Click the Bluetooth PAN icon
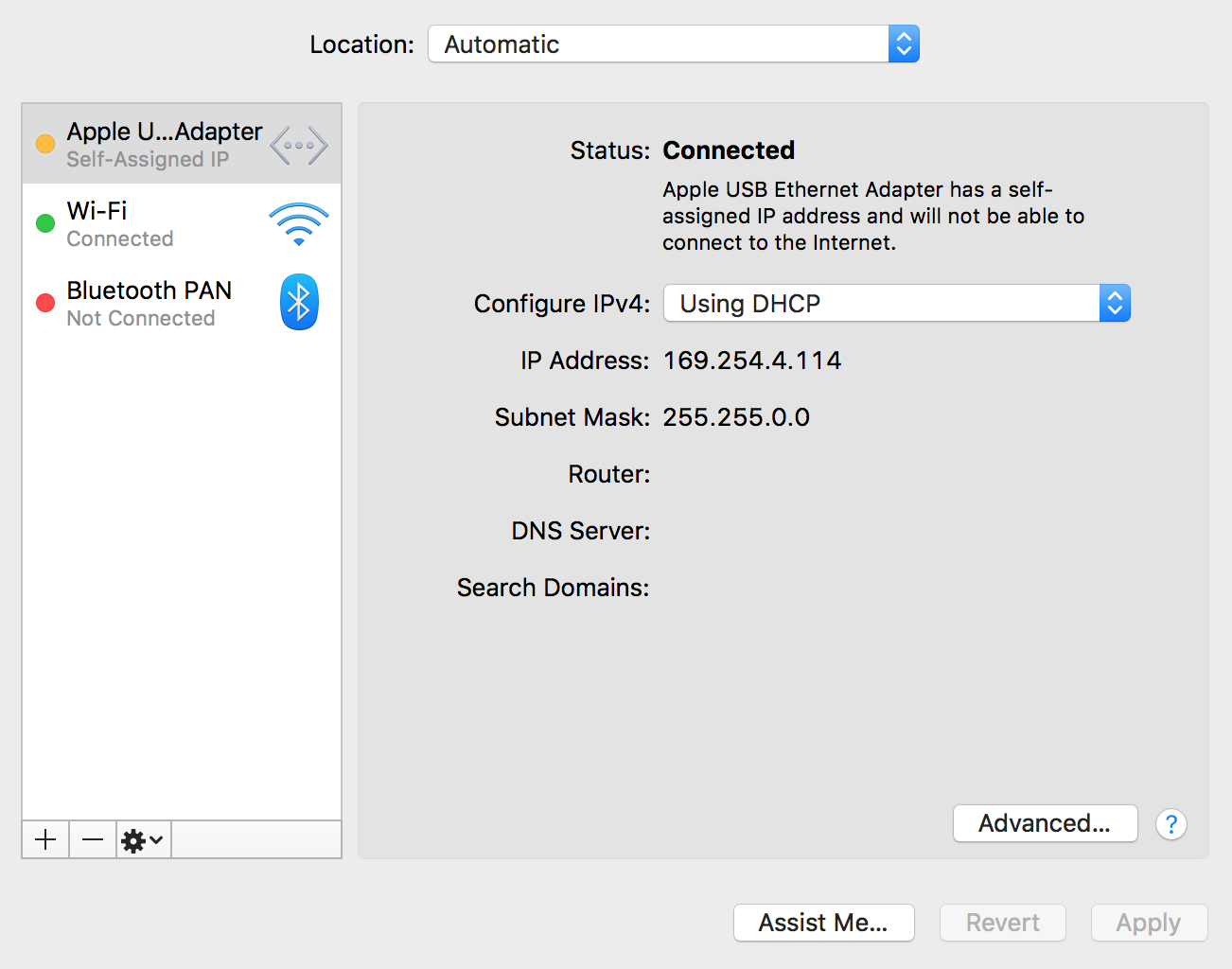 click(299, 302)
